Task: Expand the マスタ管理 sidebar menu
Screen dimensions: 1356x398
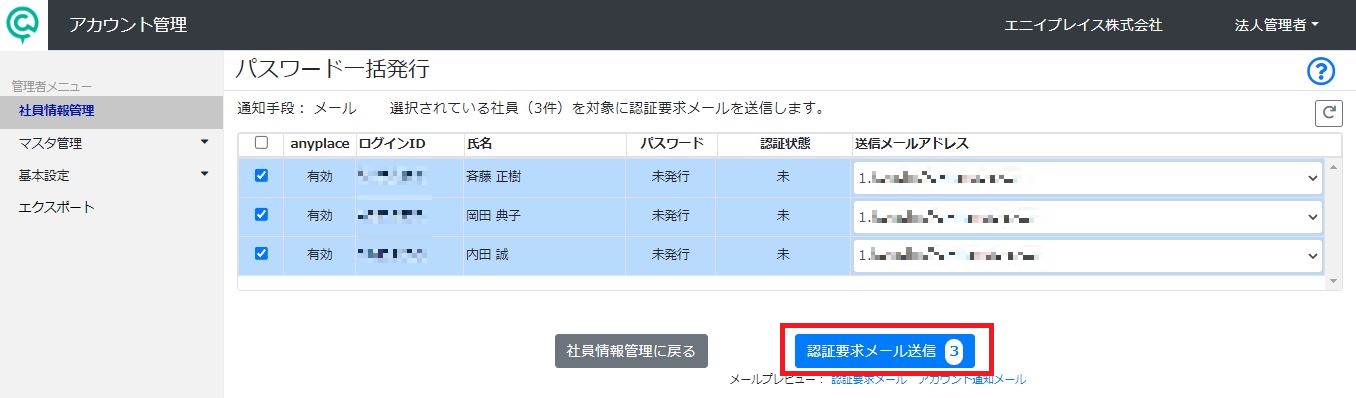Action: [x=111, y=143]
